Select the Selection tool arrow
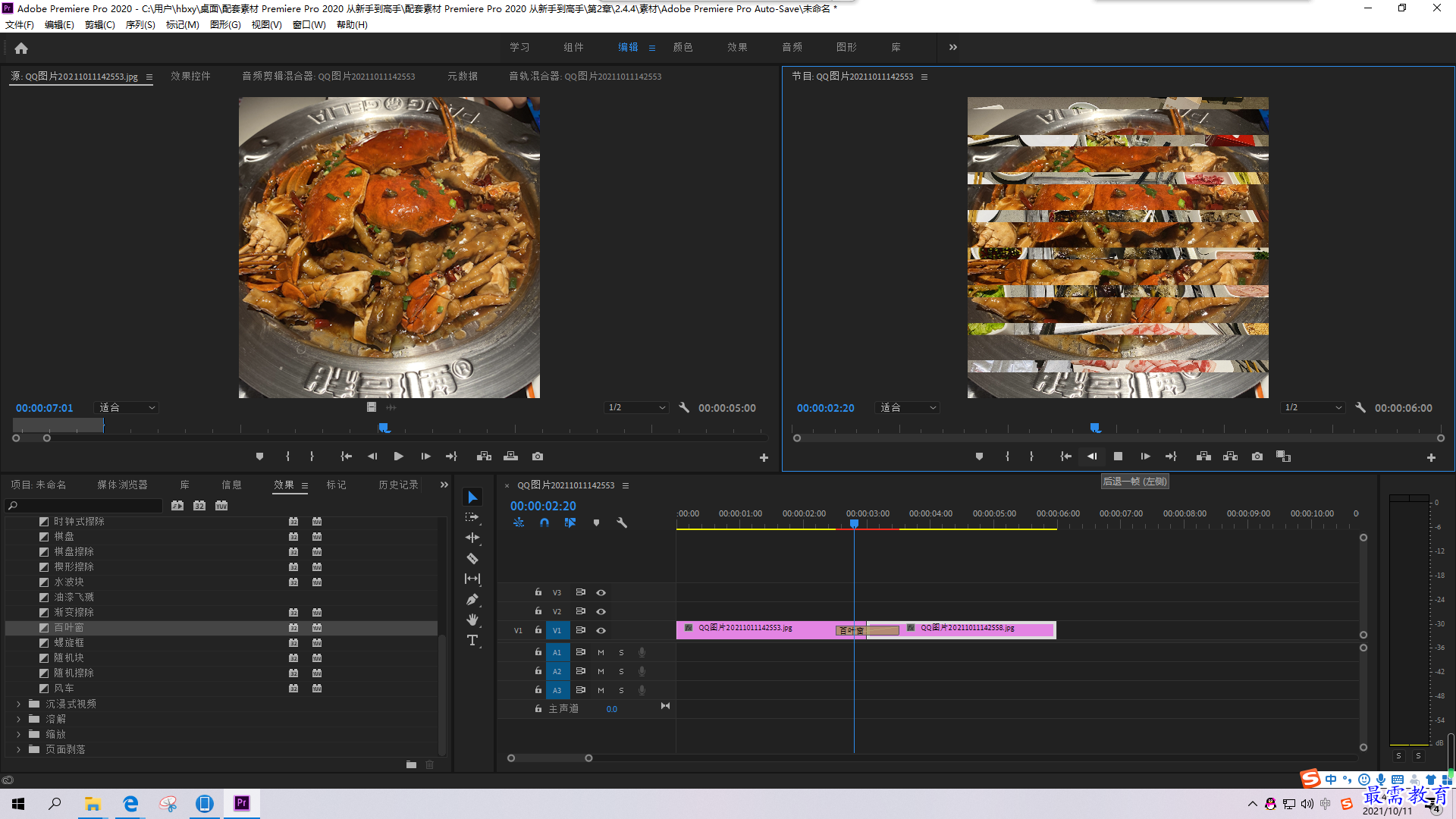 coord(472,497)
